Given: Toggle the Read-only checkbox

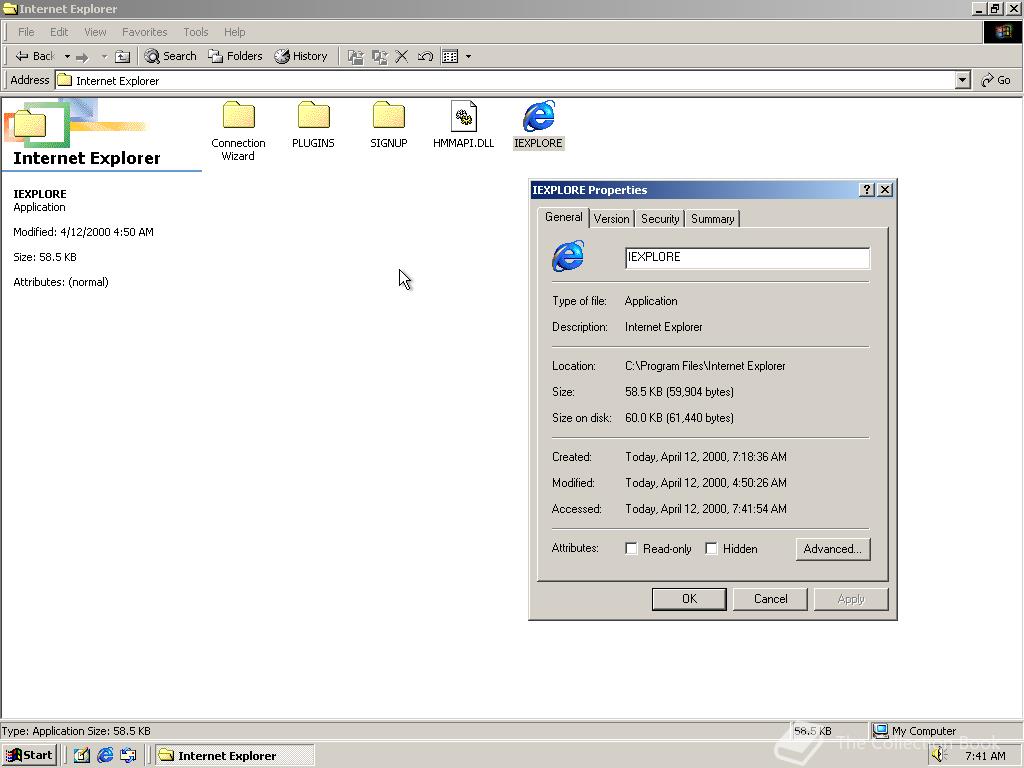Looking at the screenshot, I should 631,549.
